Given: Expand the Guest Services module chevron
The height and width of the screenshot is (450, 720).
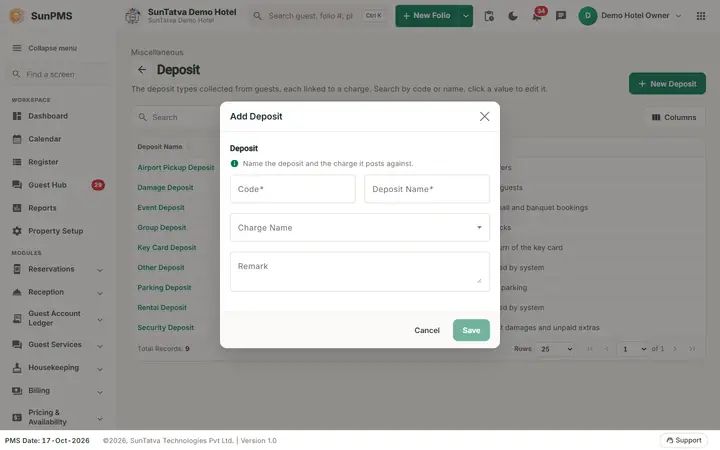Looking at the screenshot, I should click(x=100, y=346).
